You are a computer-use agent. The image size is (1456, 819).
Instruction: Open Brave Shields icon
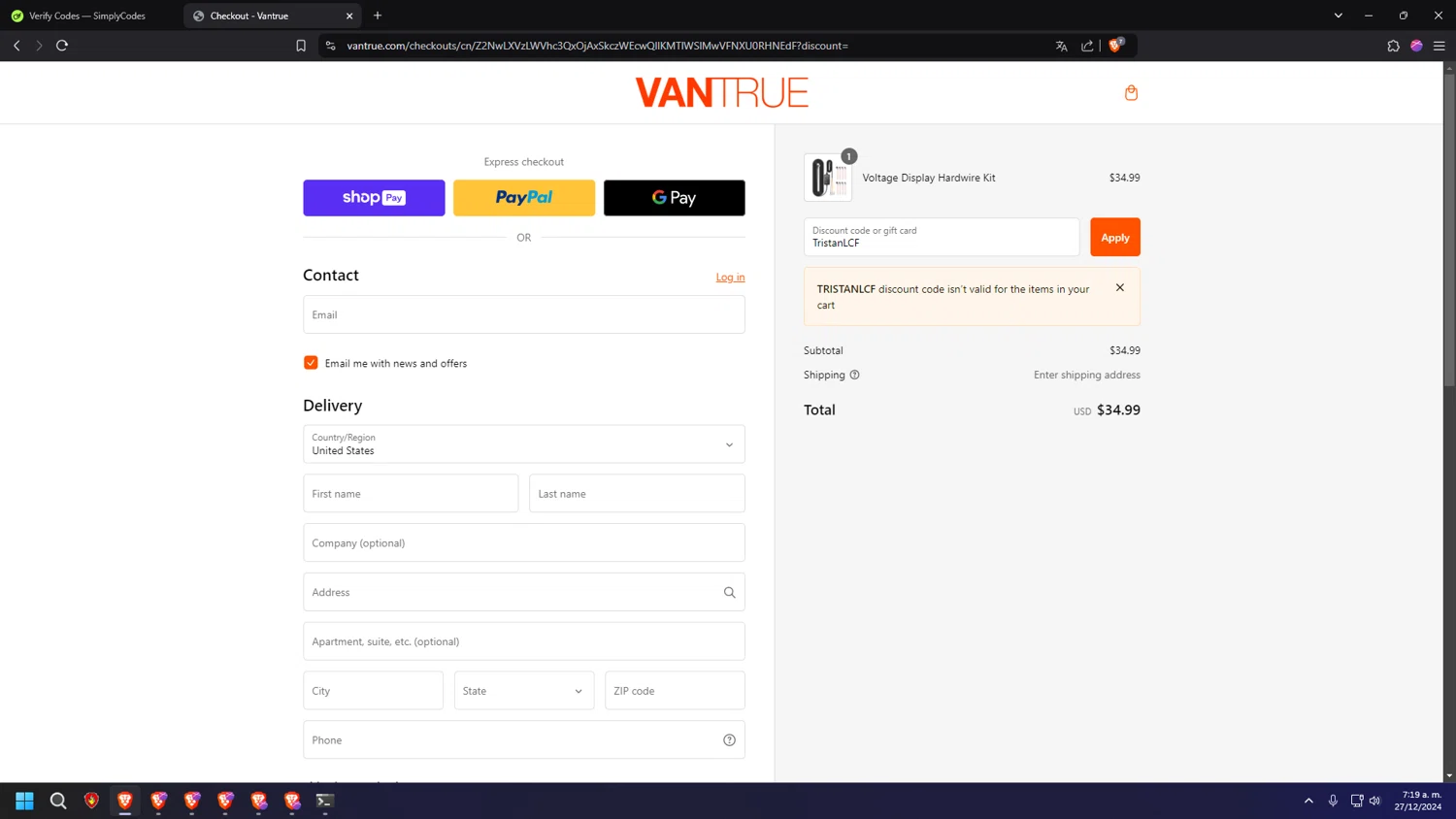pos(1115,45)
